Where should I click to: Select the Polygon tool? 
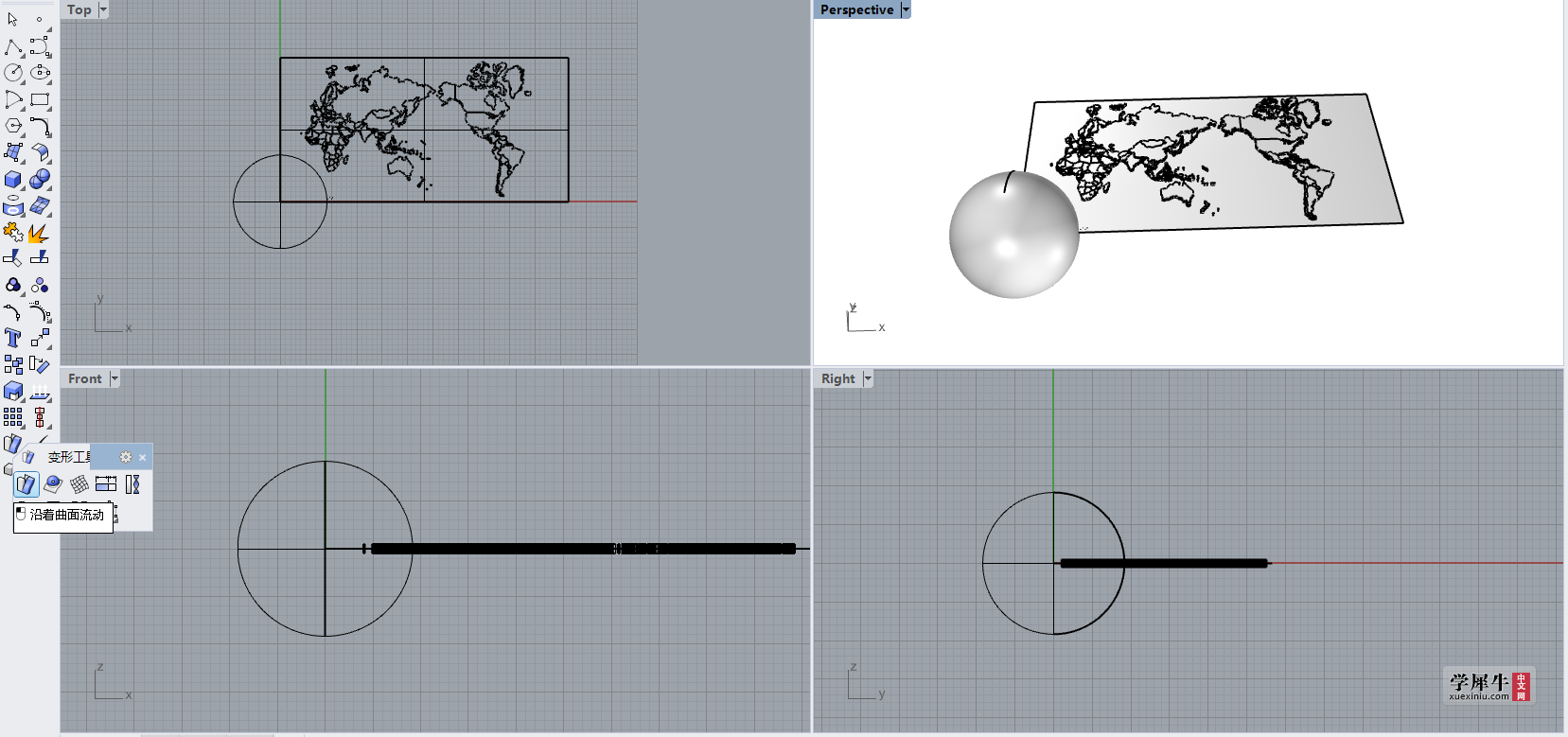pyautogui.click(x=12, y=126)
